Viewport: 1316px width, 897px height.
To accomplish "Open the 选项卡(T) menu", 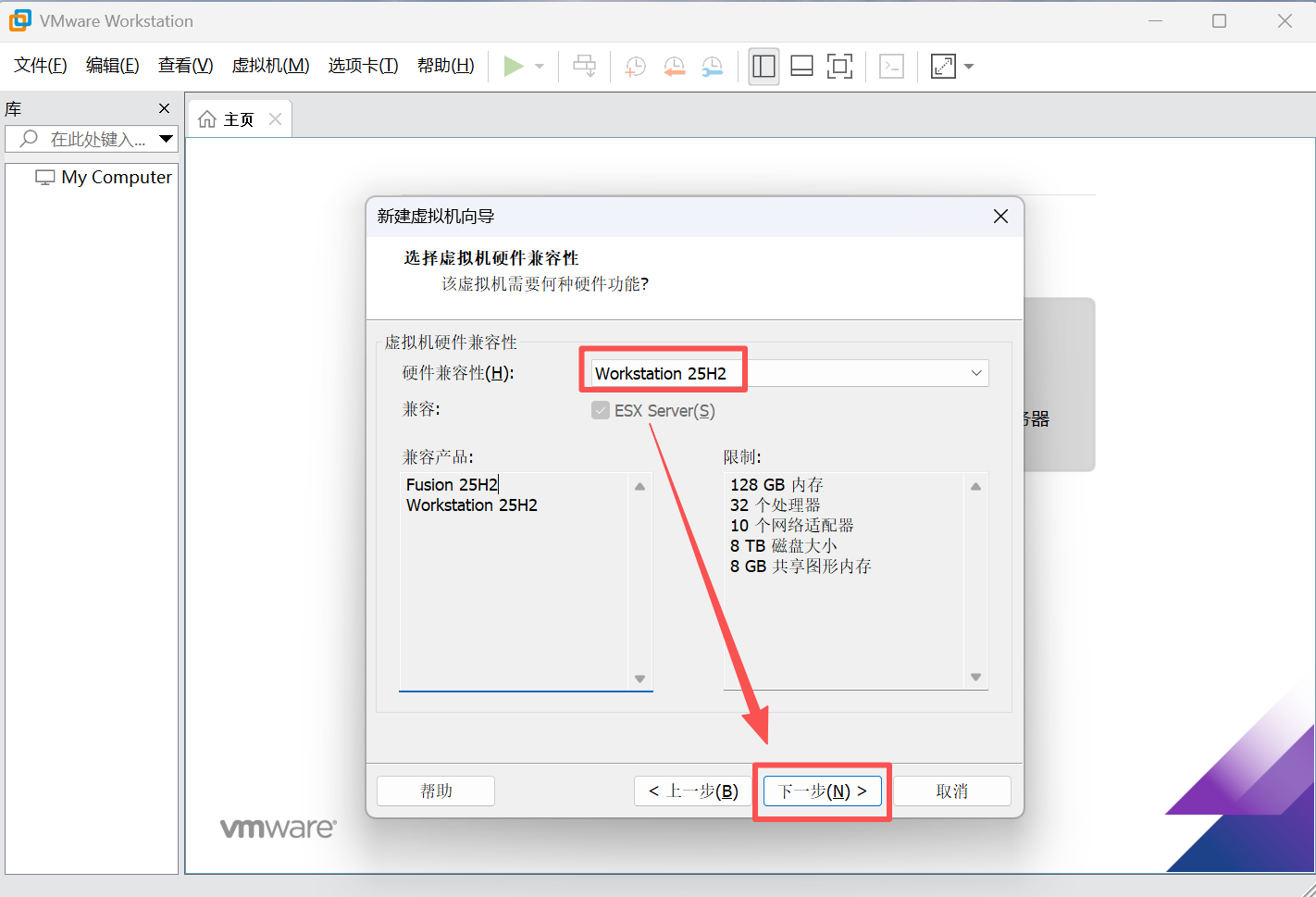I will (364, 66).
